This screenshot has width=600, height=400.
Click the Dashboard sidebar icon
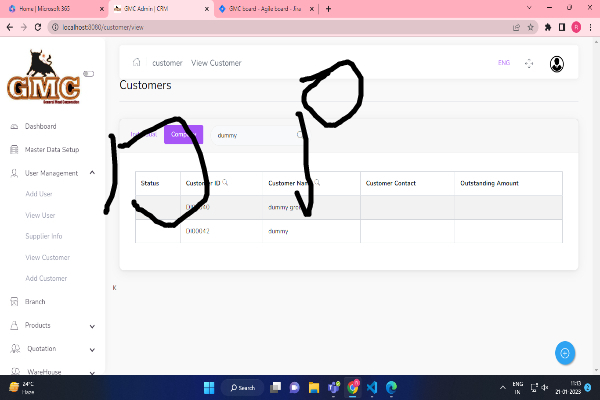click(x=13, y=127)
